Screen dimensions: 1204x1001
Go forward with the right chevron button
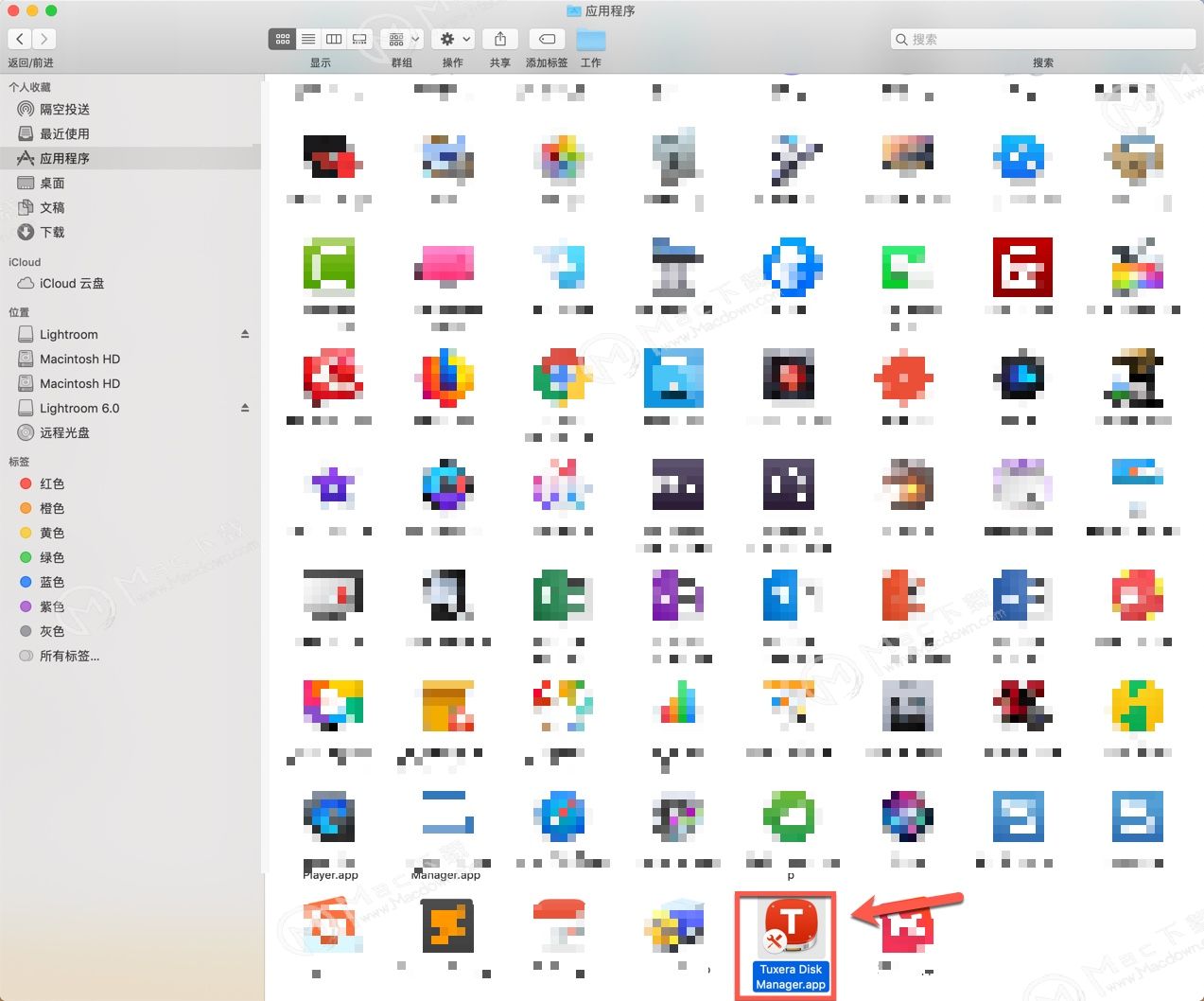coord(44,39)
